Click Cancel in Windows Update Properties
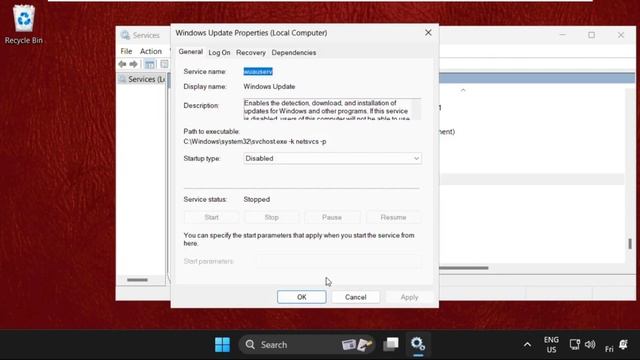Screen dimensions: 640x360 click(x=356, y=297)
